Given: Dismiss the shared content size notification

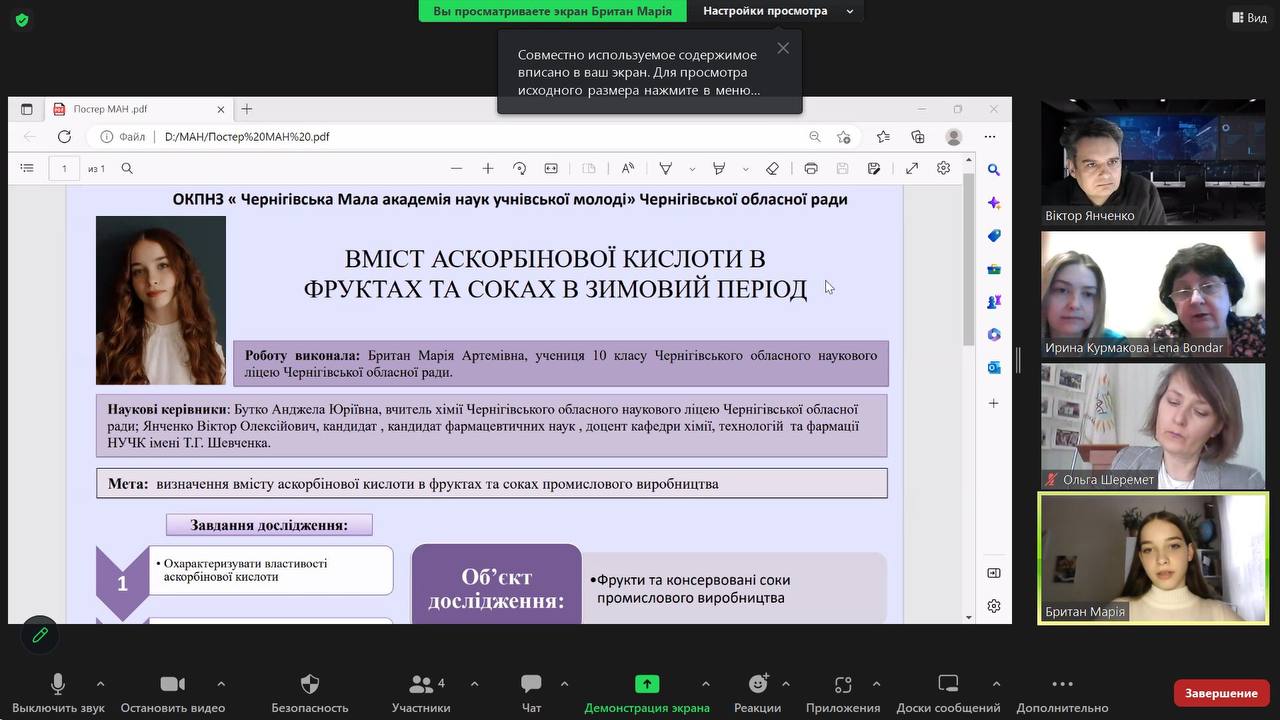Looking at the screenshot, I should tap(783, 48).
